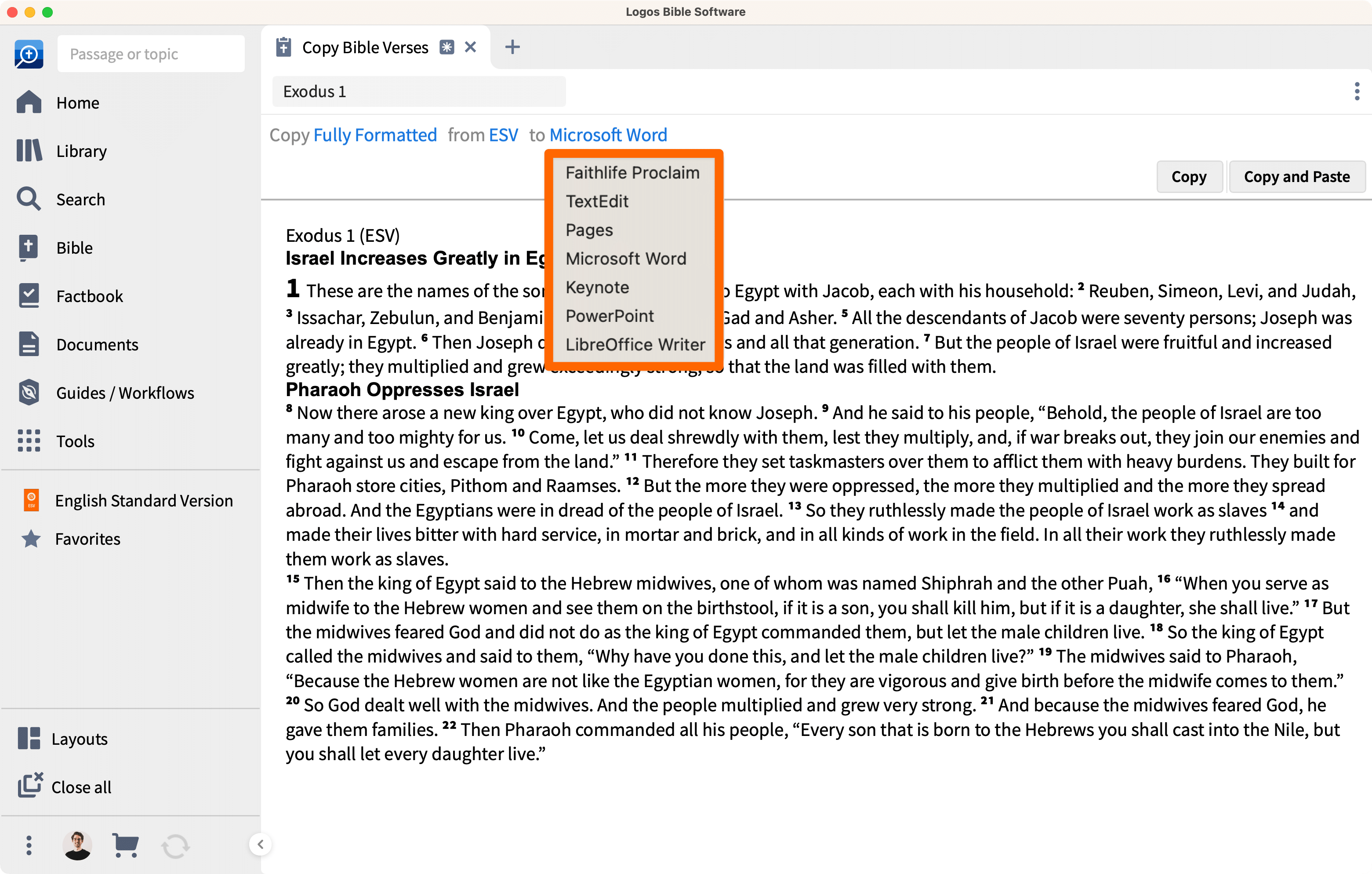The height and width of the screenshot is (874, 1372).
Task: Click the Documents label in sidebar
Action: (98, 344)
